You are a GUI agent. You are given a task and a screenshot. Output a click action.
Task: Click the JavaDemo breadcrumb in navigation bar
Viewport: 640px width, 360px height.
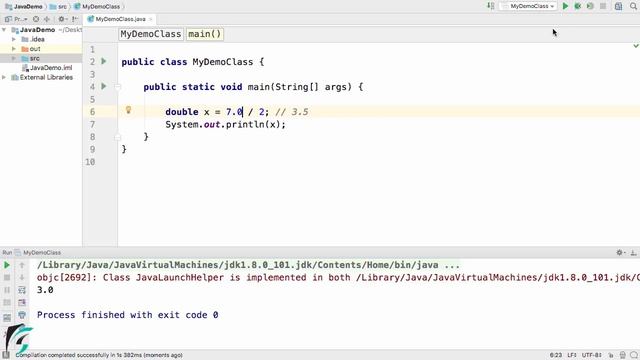(x=24, y=7)
